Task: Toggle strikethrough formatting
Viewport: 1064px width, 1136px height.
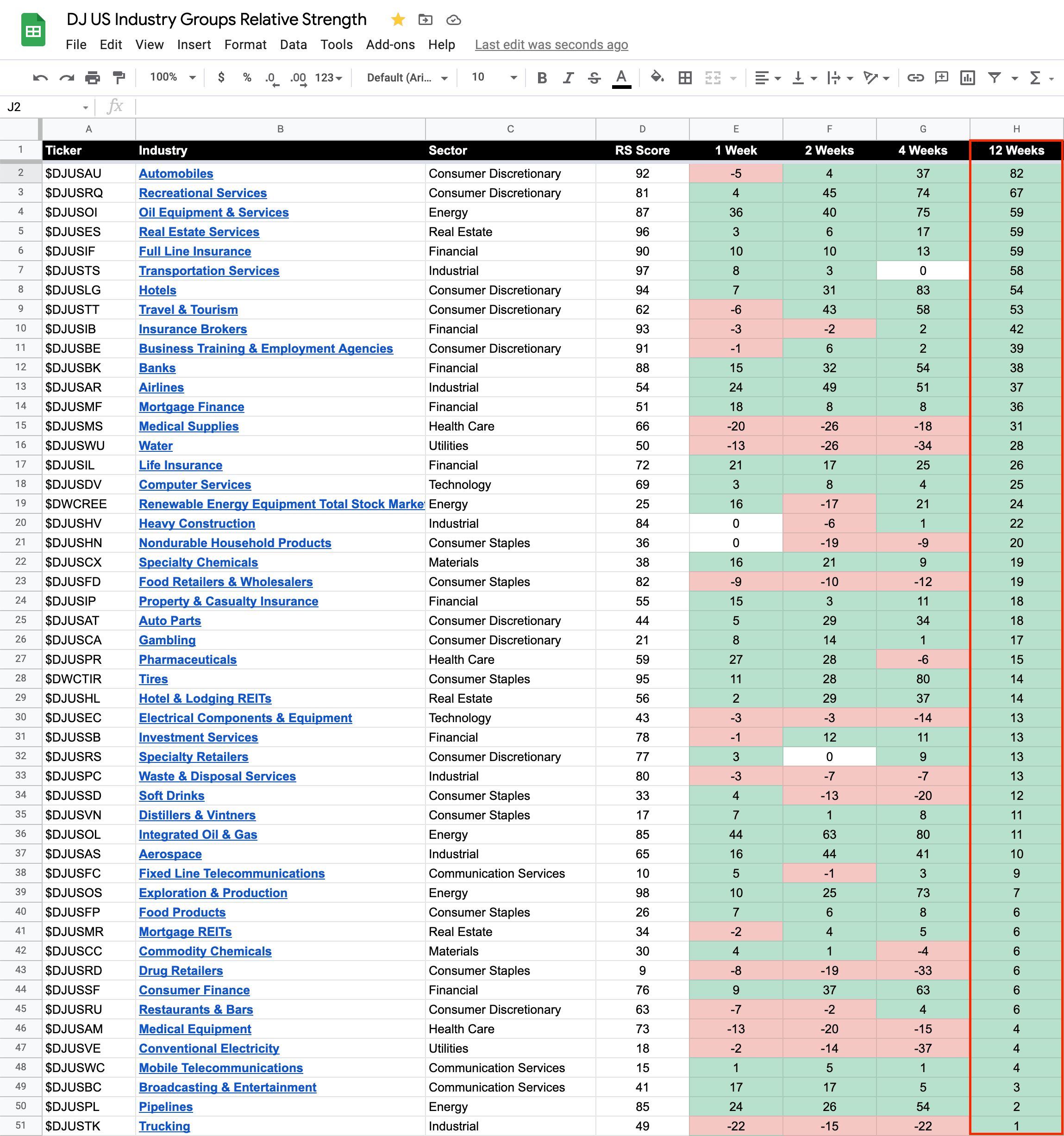Action: coord(594,78)
